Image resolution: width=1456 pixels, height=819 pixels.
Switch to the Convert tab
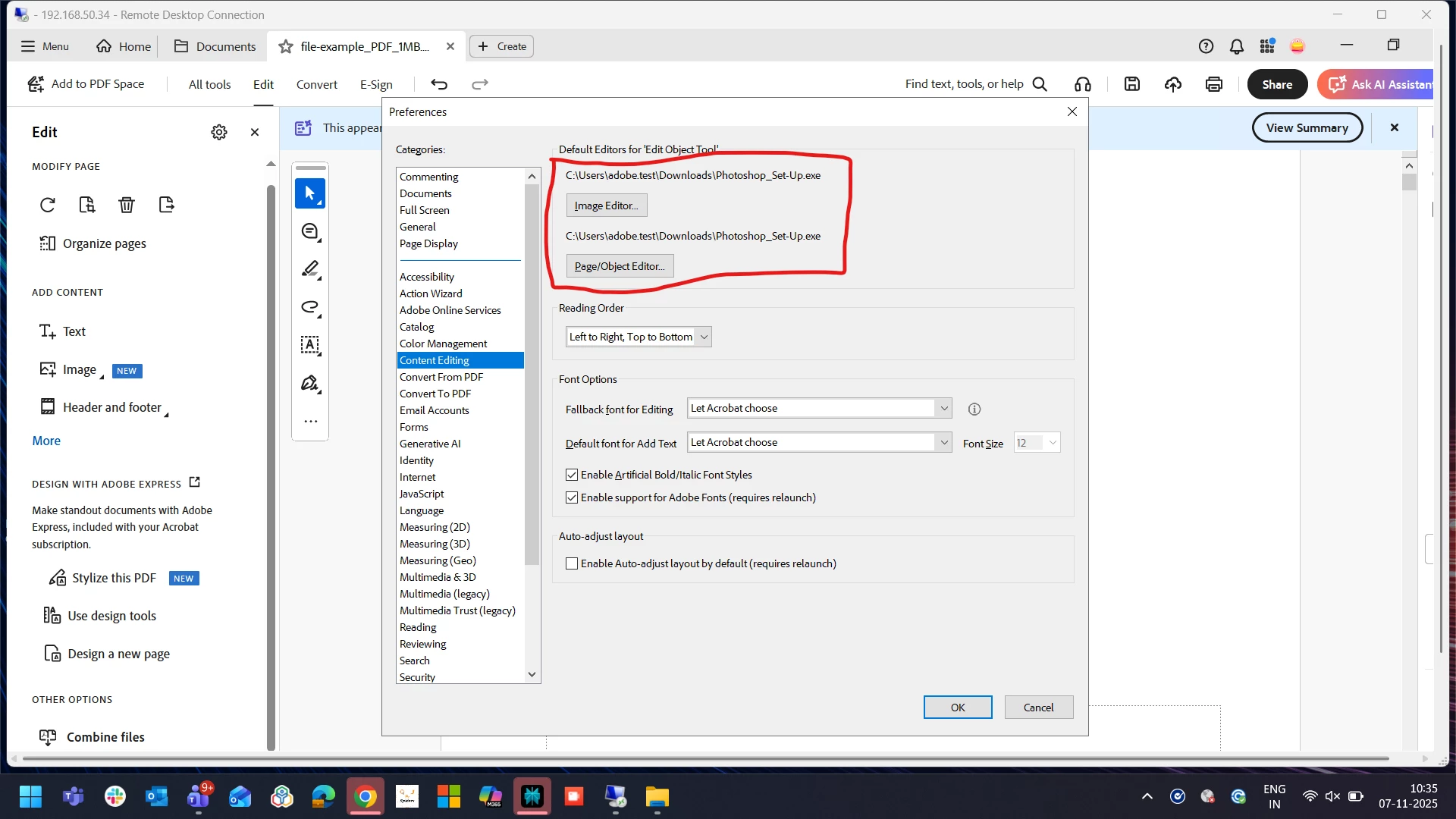click(x=316, y=84)
